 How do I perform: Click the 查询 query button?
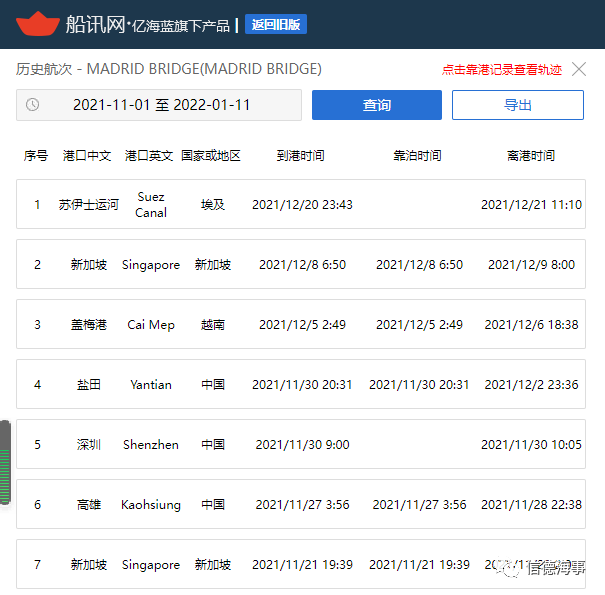coord(377,105)
